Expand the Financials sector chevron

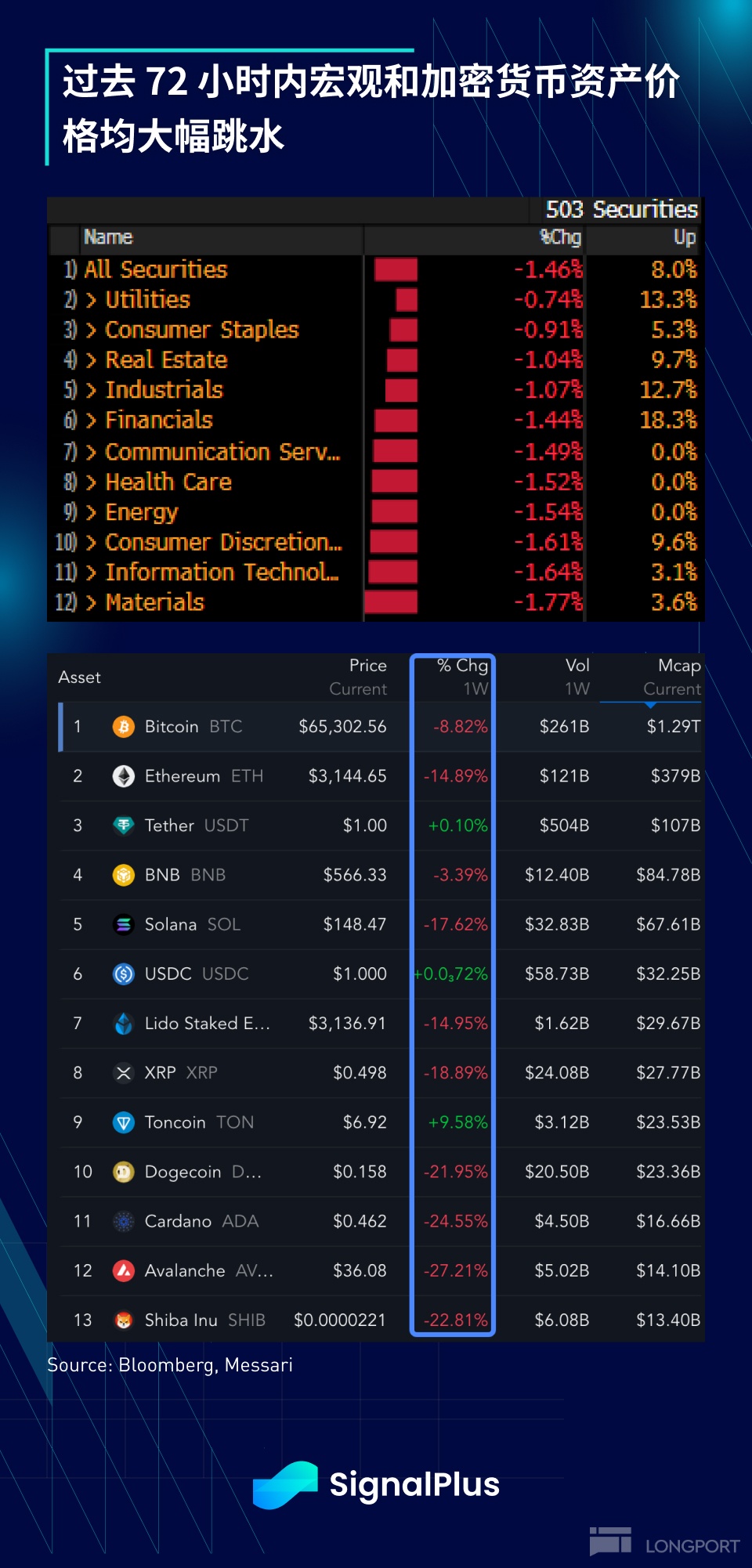point(92,421)
